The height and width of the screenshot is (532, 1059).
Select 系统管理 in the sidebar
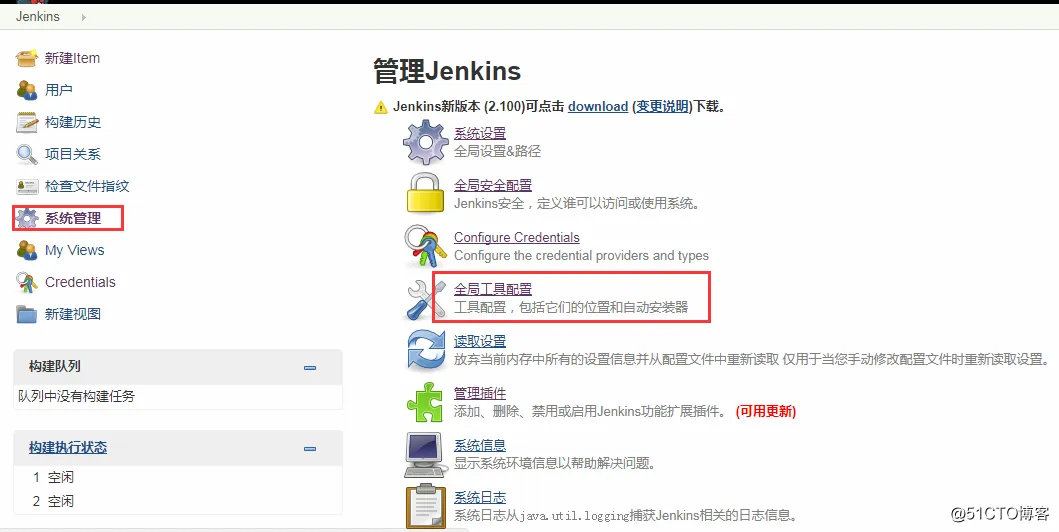coord(73,218)
